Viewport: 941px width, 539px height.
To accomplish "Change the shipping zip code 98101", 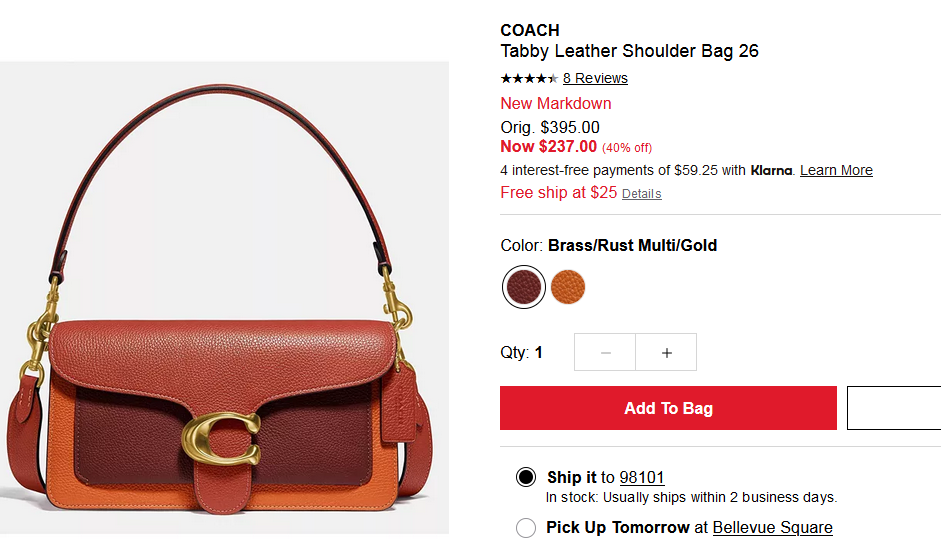I will coord(642,477).
